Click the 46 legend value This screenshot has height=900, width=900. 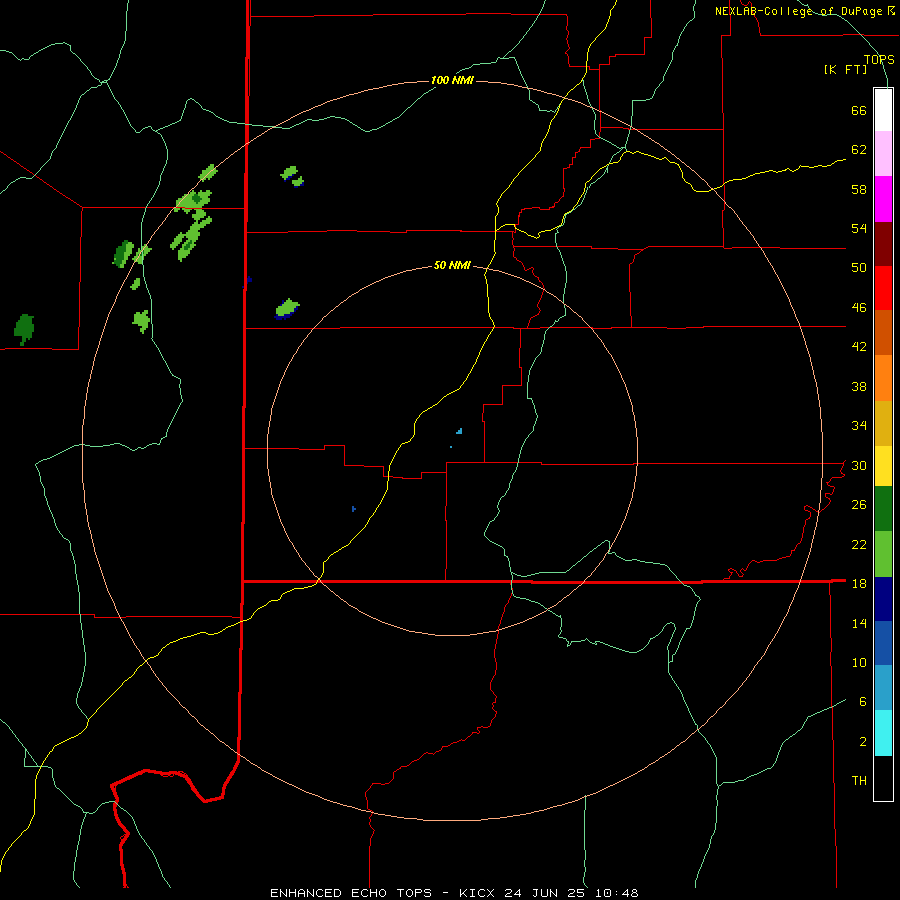[x=859, y=308]
